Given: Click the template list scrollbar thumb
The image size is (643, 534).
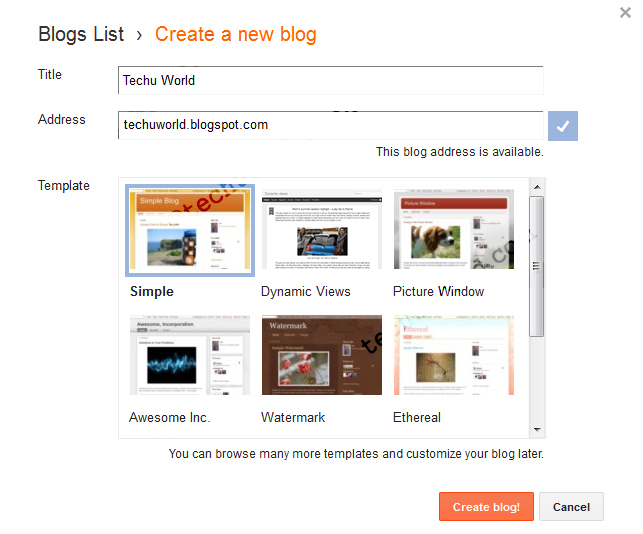Looking at the screenshot, I should click(536, 266).
